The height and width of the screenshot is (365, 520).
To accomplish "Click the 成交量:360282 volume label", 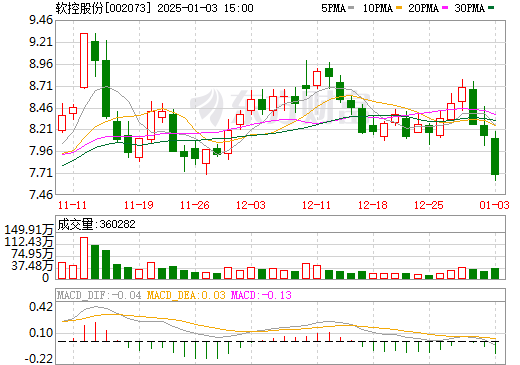I will point(96,224).
